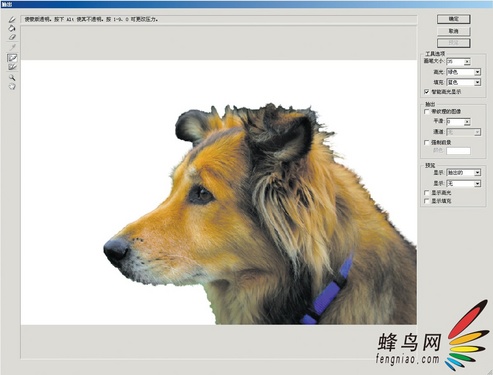This screenshot has width=493, height=375.
Task: Tick the Show Fill (显示填充) checkbox
Action: click(427, 201)
